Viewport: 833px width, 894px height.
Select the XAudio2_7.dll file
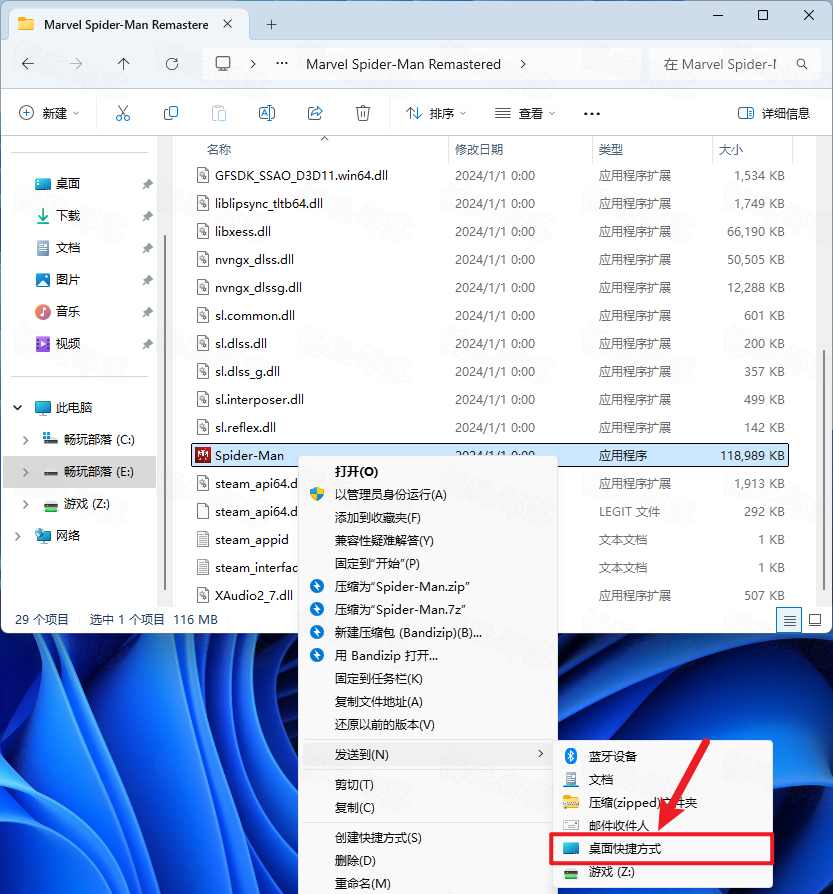(x=245, y=595)
